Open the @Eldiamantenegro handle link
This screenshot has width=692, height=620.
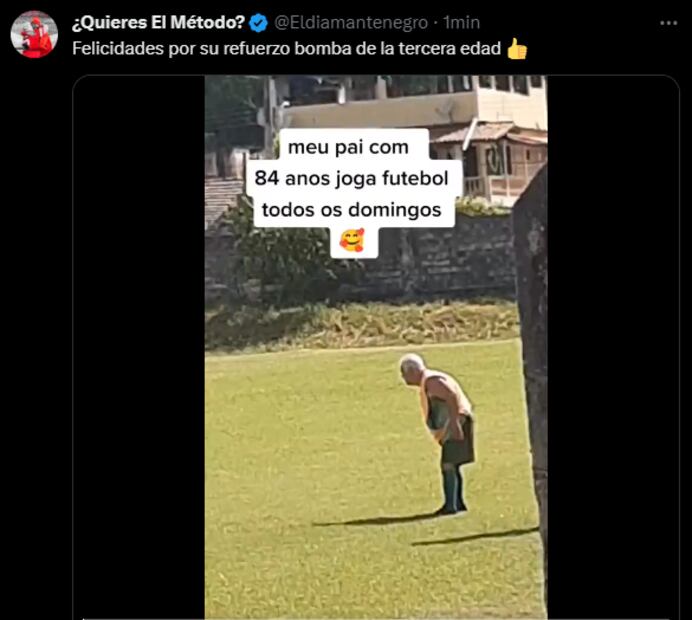click(x=351, y=23)
